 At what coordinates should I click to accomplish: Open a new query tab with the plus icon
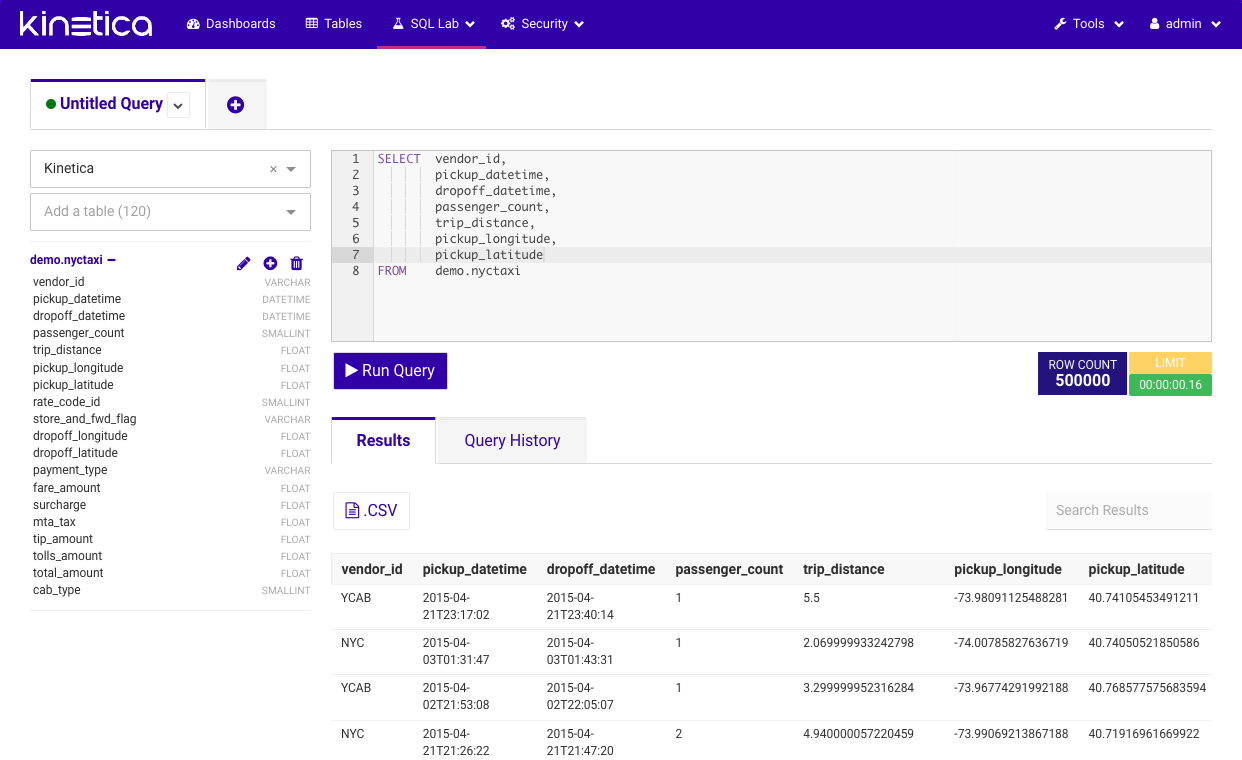coord(236,103)
